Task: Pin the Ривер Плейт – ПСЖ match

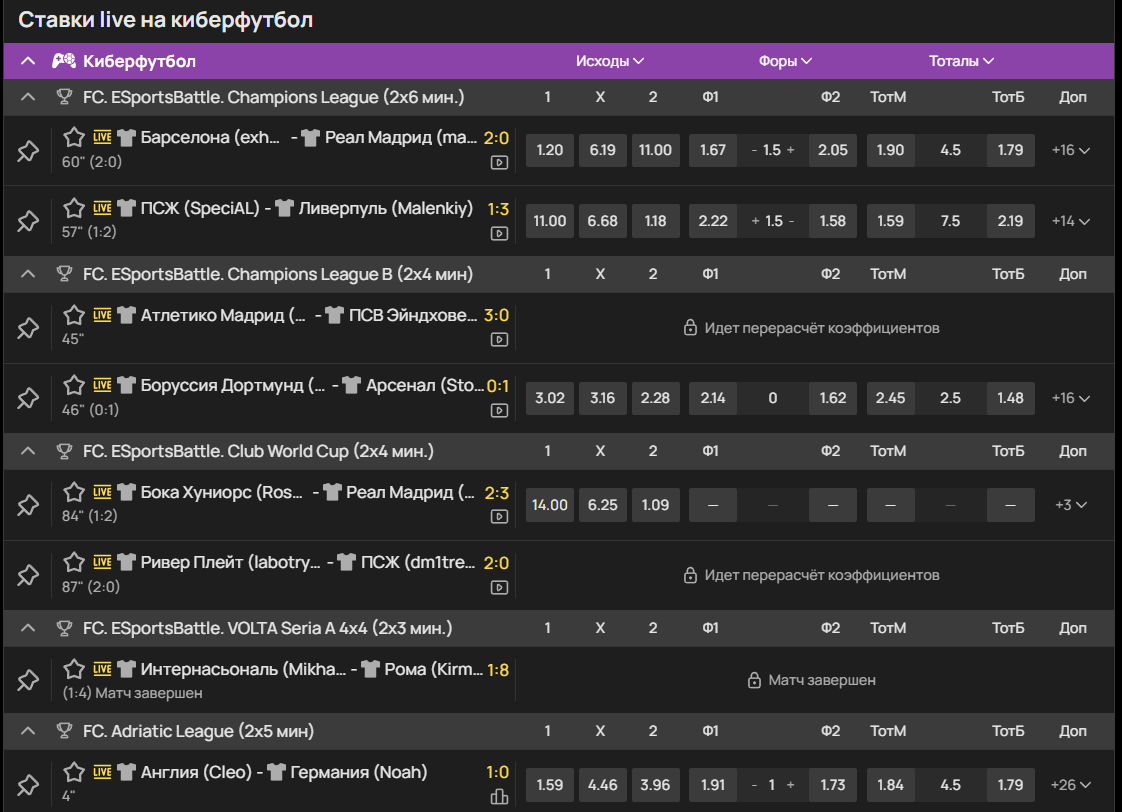Action: [28, 575]
